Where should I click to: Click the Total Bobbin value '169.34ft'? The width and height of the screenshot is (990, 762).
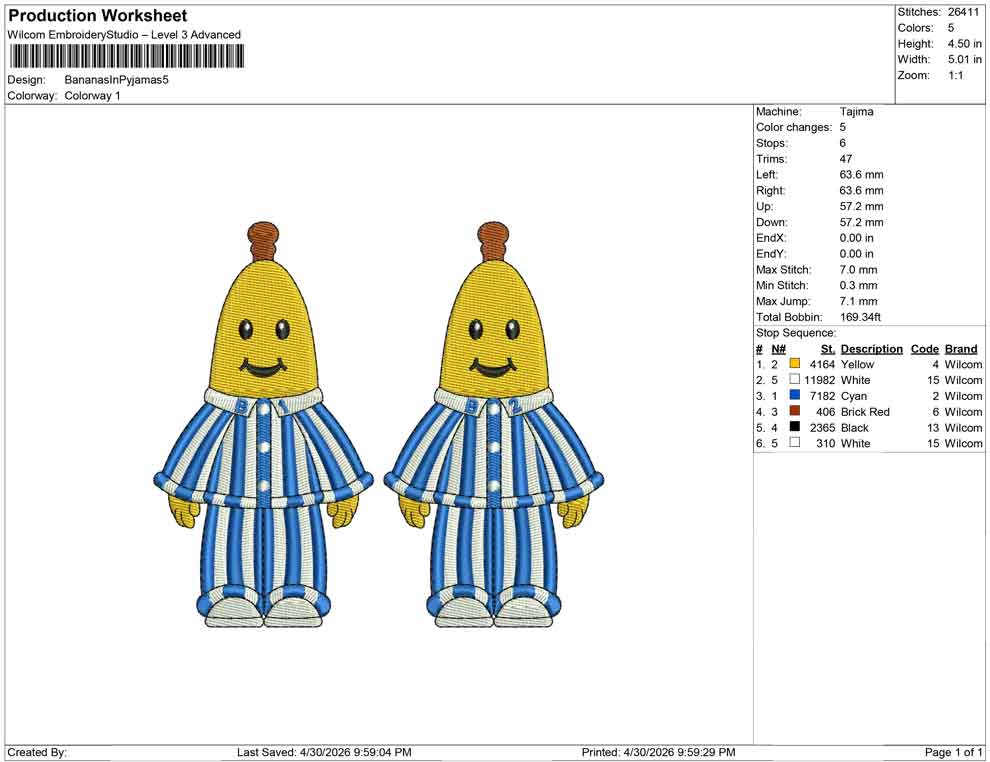pos(860,317)
